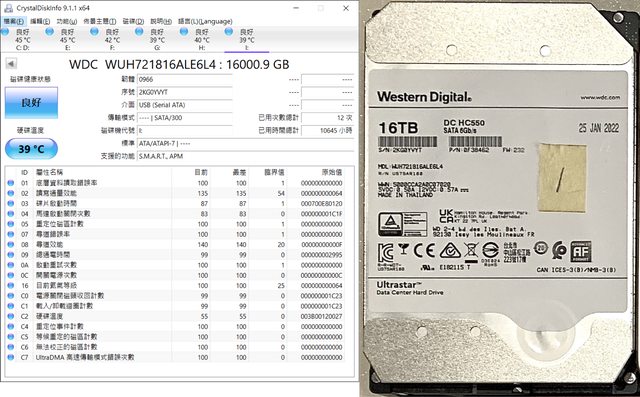
Task: Select the H: drive status orb
Action: pos(184,31)
